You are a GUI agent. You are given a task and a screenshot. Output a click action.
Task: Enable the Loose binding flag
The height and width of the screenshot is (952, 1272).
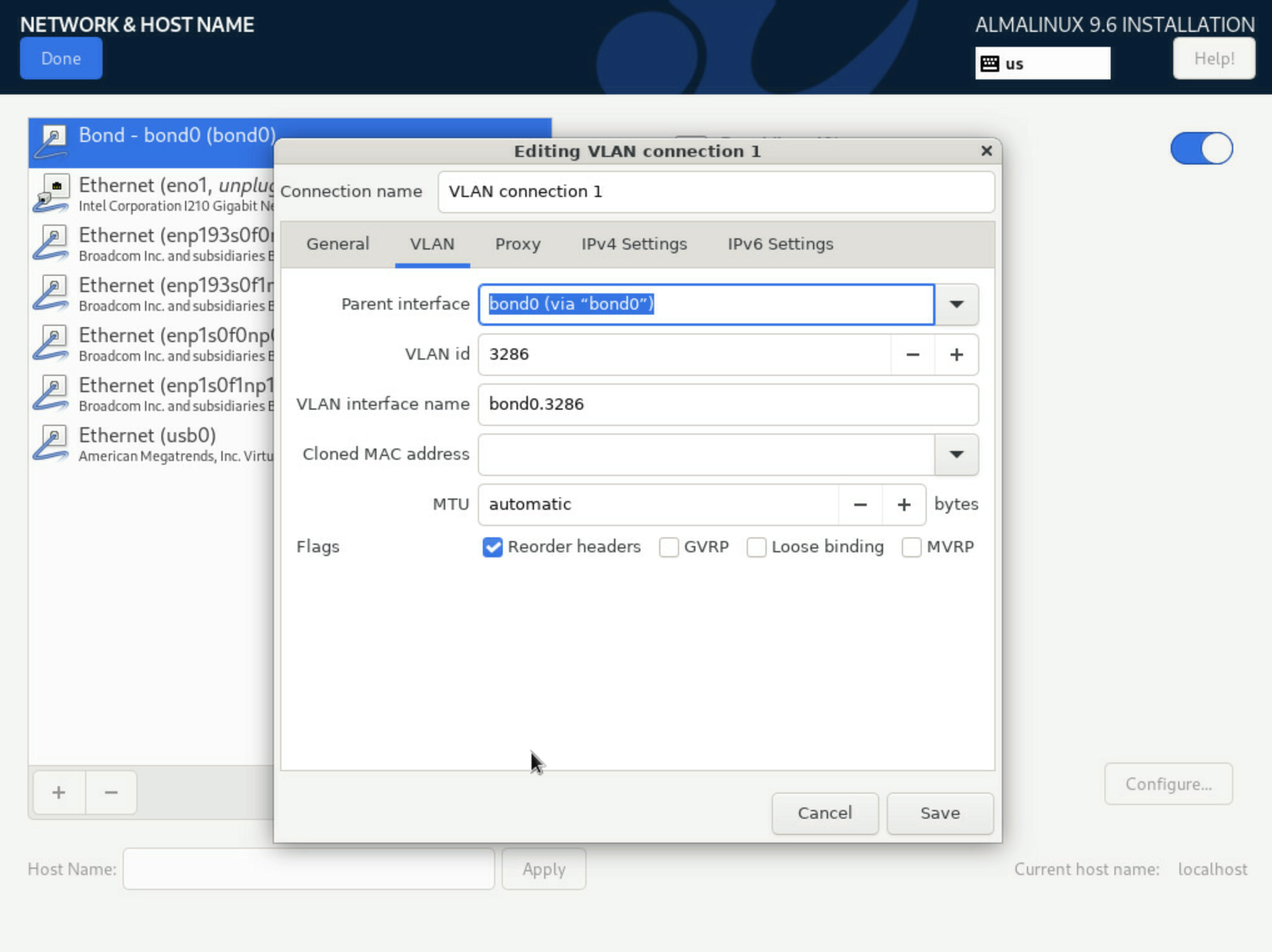(x=756, y=547)
